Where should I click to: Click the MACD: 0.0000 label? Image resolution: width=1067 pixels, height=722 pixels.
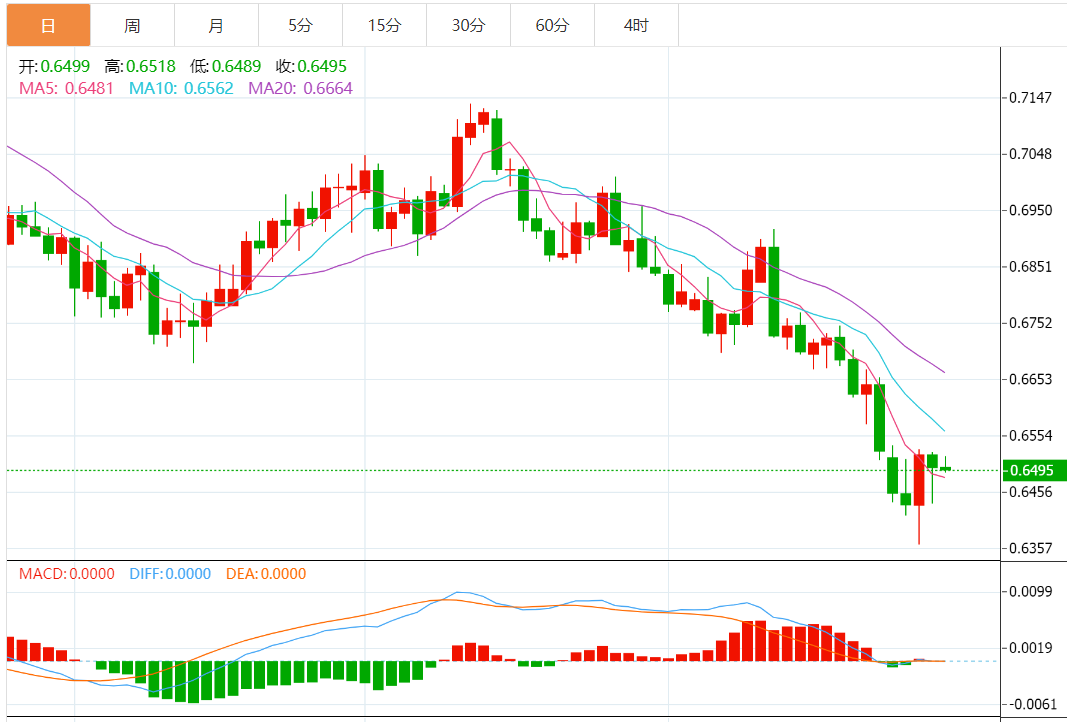pyautogui.click(x=67, y=574)
